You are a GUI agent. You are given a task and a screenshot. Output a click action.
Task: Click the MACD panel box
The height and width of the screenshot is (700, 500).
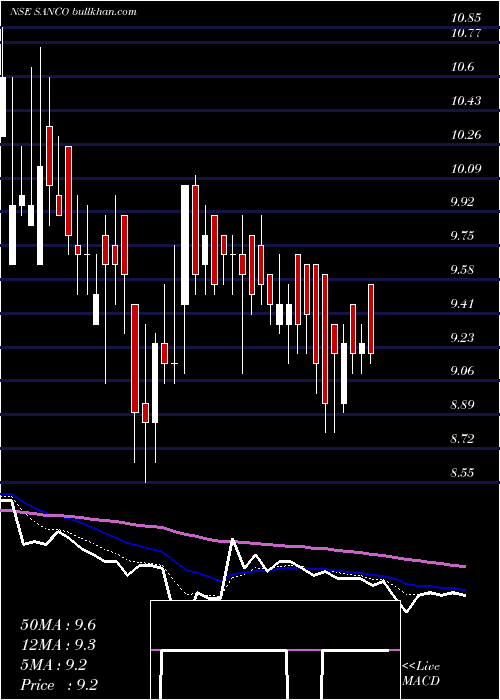[275, 650]
